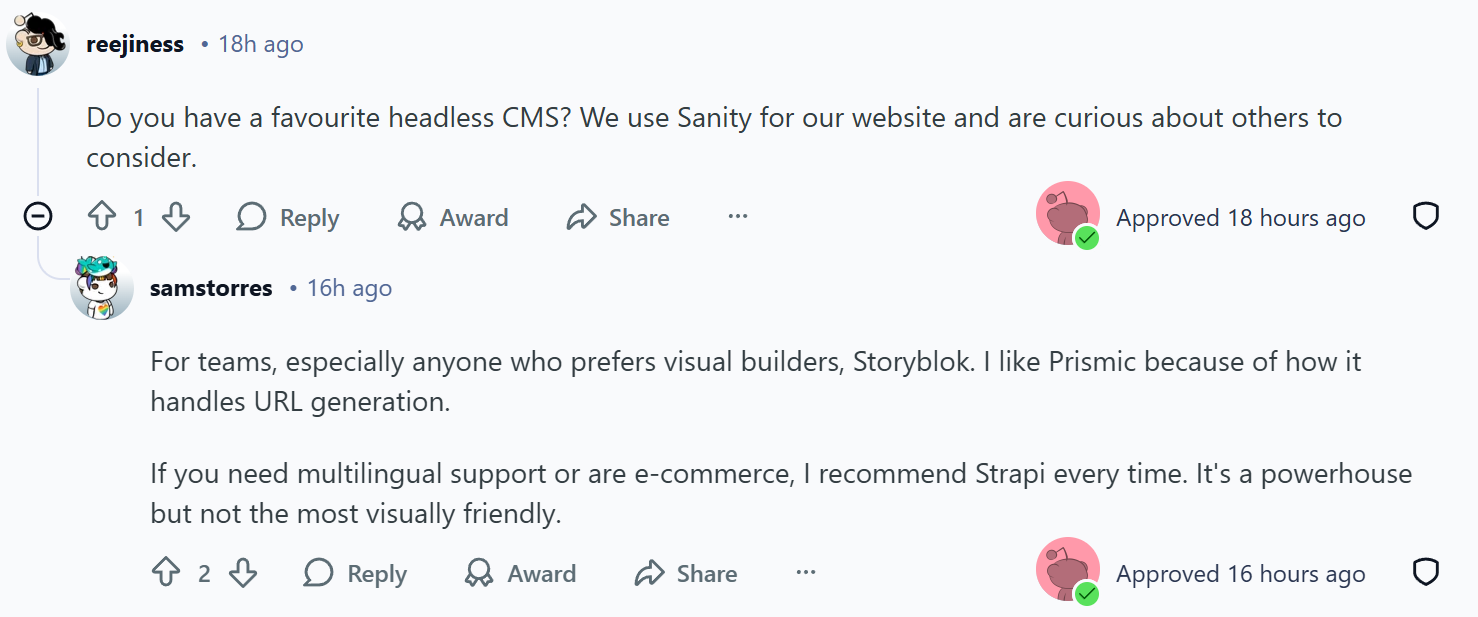Share reejiness's comment
1478x617 pixels.
(618, 217)
